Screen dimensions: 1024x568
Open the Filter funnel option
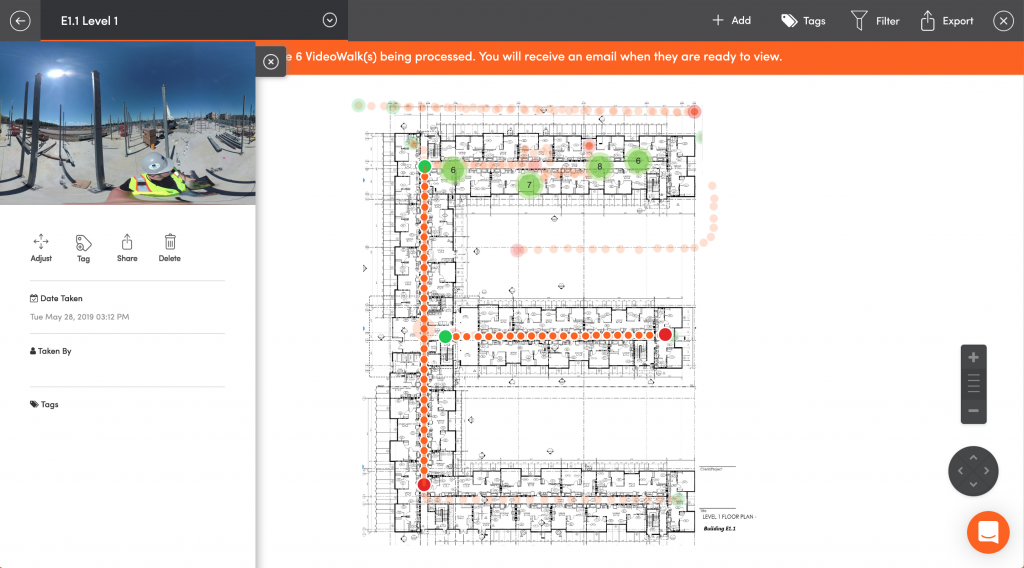pos(875,21)
